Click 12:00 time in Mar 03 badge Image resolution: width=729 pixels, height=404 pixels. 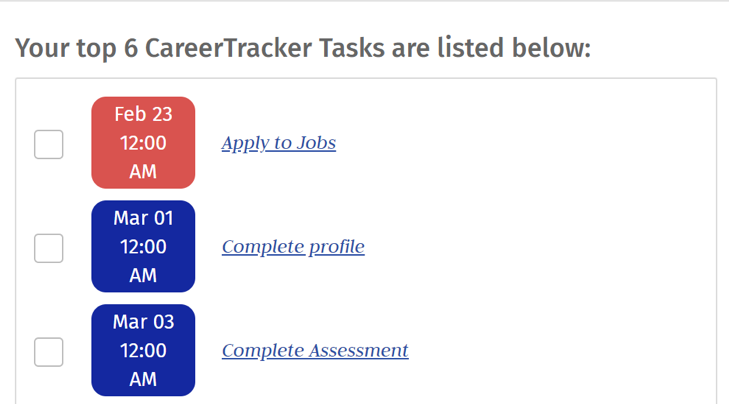pos(143,351)
